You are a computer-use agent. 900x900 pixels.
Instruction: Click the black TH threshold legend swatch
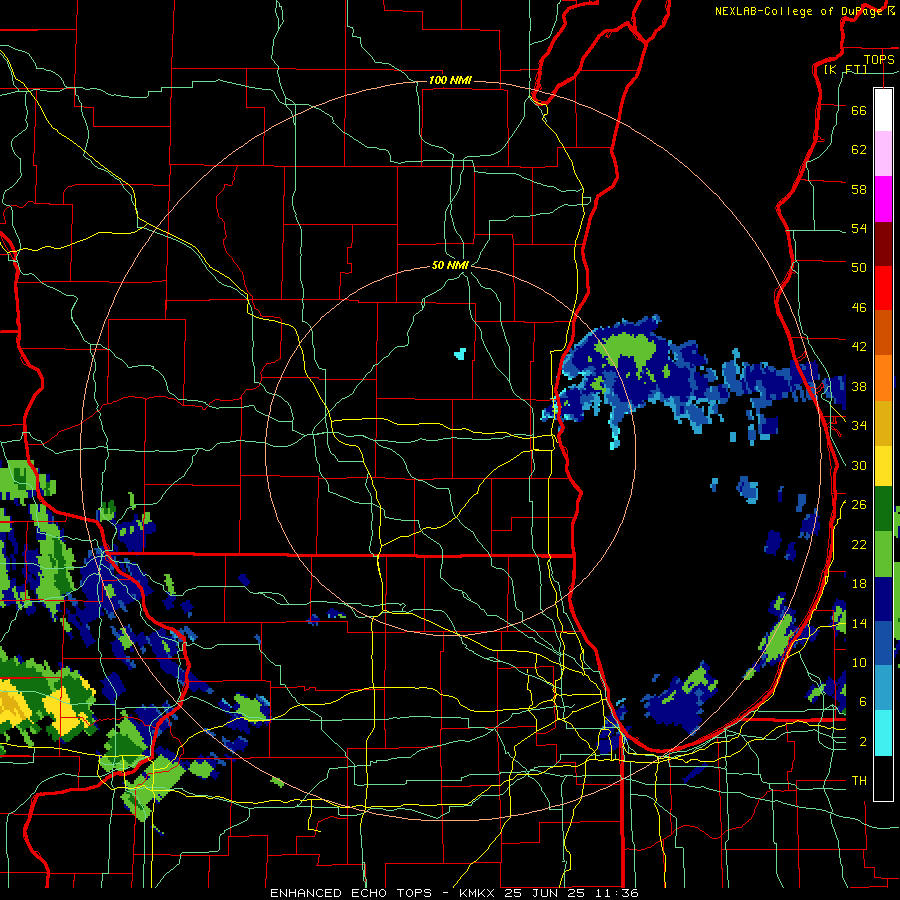pyautogui.click(x=883, y=778)
